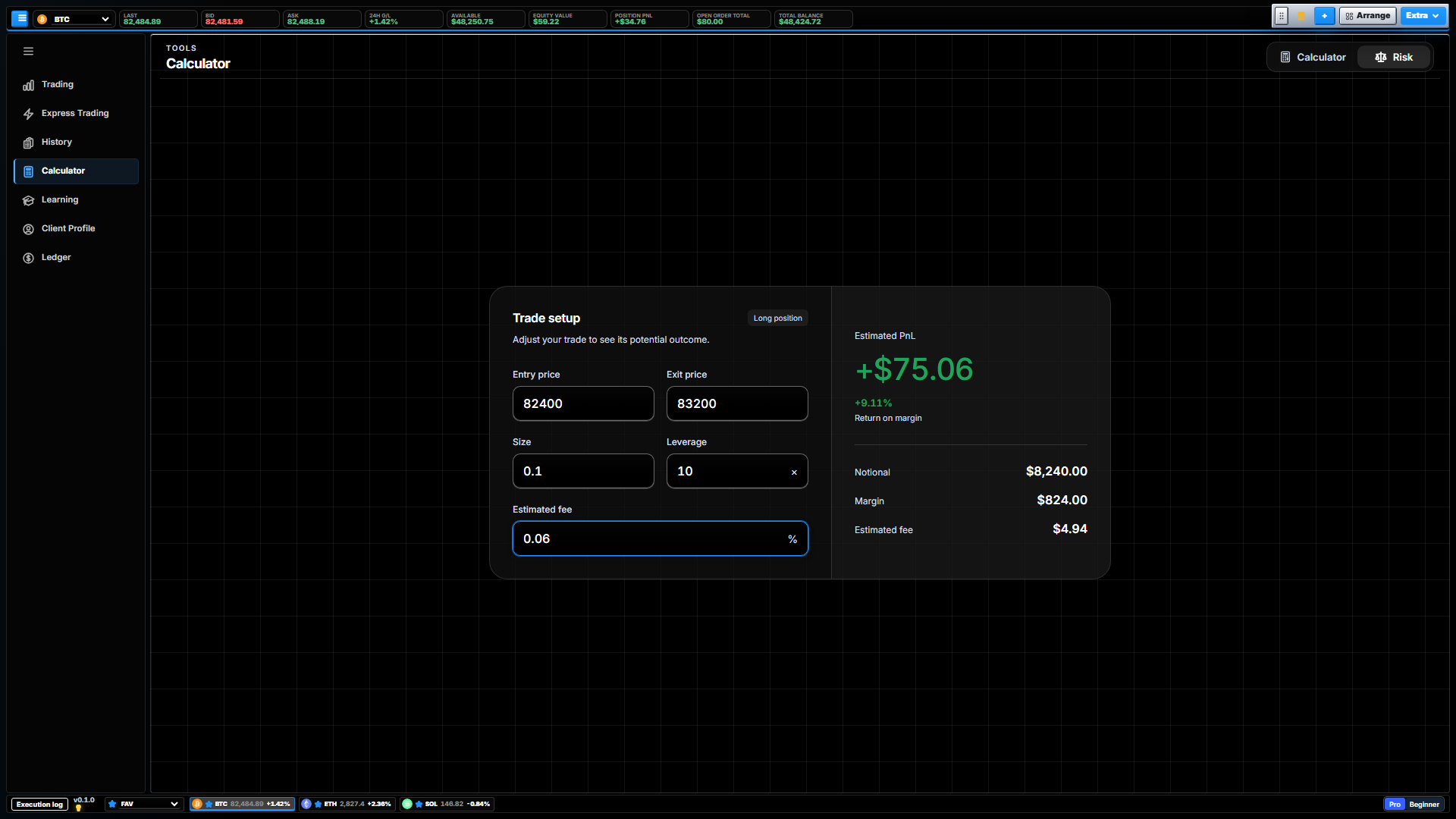Click the Ledger dollar coin icon
Image resolution: width=1456 pixels, height=819 pixels.
(28, 258)
